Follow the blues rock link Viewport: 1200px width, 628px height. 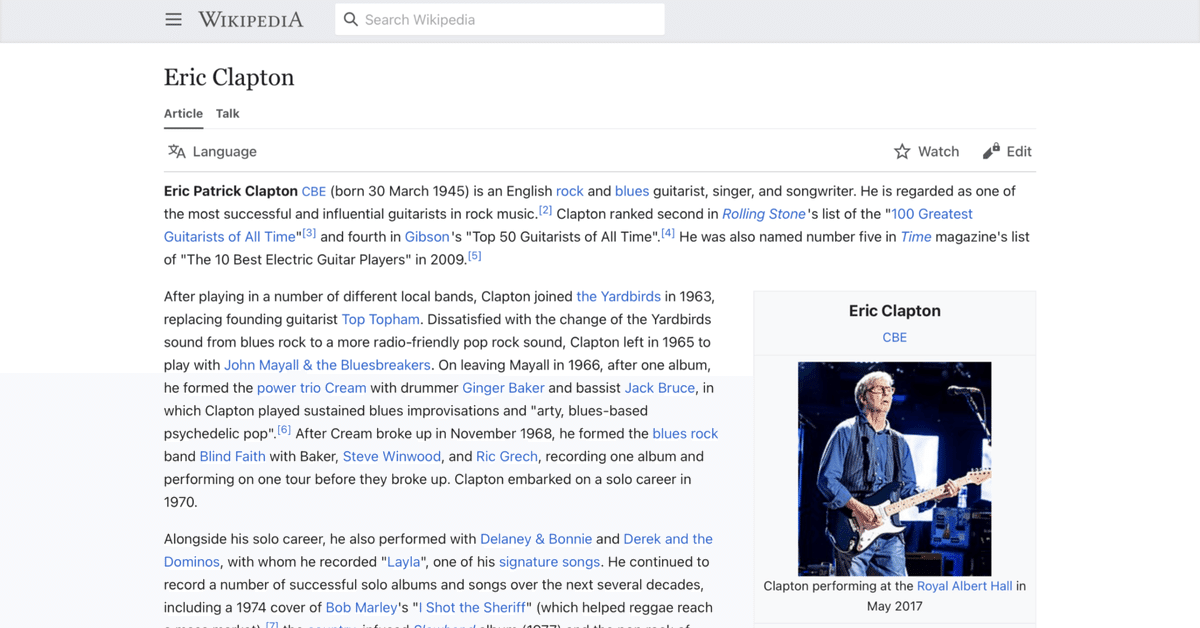tap(685, 434)
